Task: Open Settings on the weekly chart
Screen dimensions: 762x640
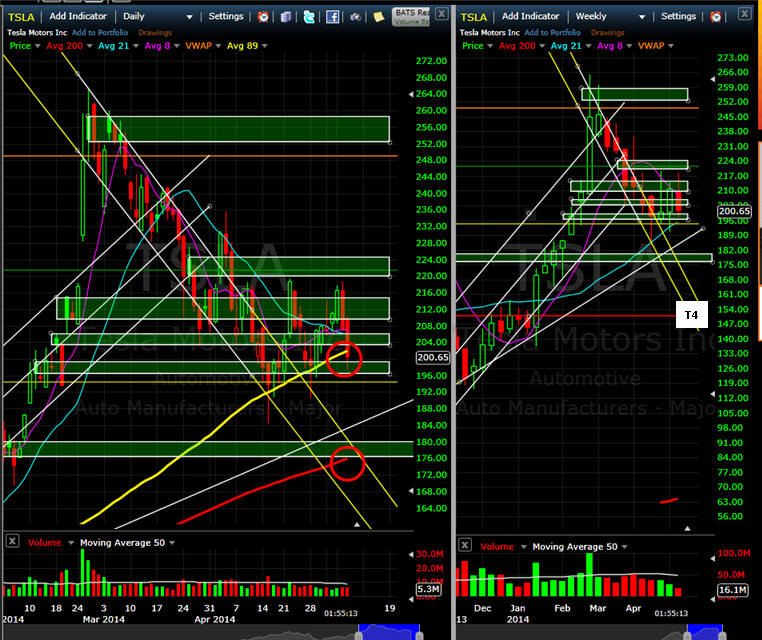Action: tap(678, 16)
